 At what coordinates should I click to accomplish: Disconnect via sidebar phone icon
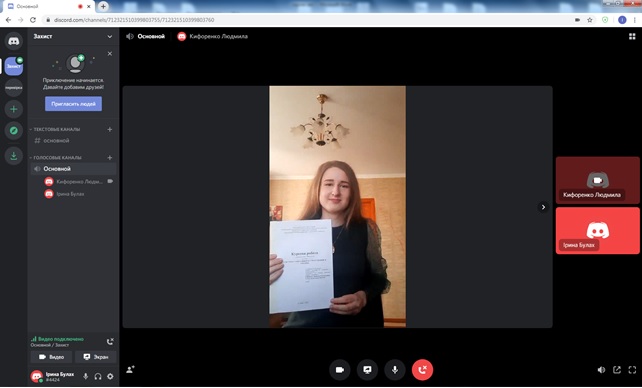pos(110,341)
